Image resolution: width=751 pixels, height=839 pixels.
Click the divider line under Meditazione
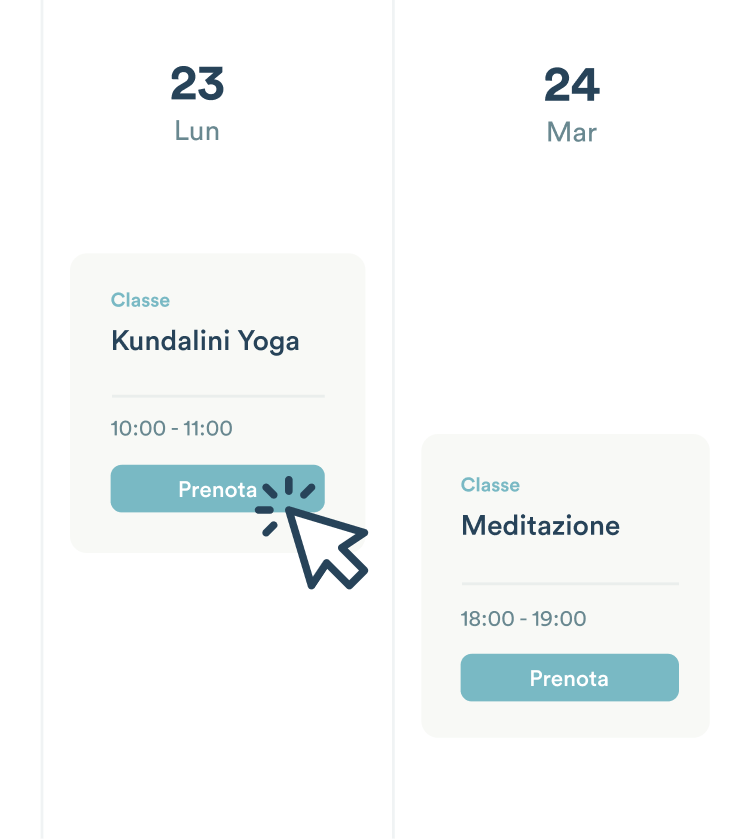tap(569, 582)
